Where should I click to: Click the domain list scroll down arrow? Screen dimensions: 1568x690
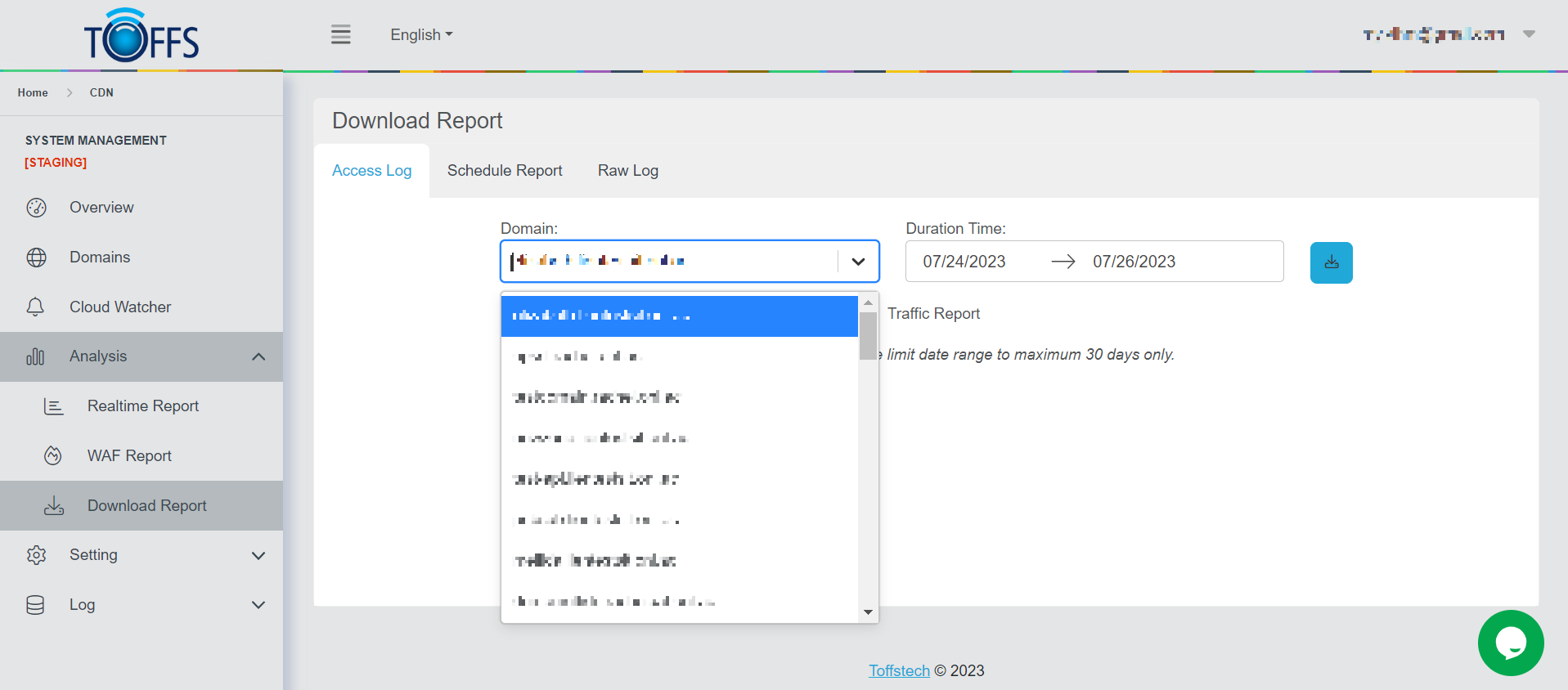tap(868, 612)
